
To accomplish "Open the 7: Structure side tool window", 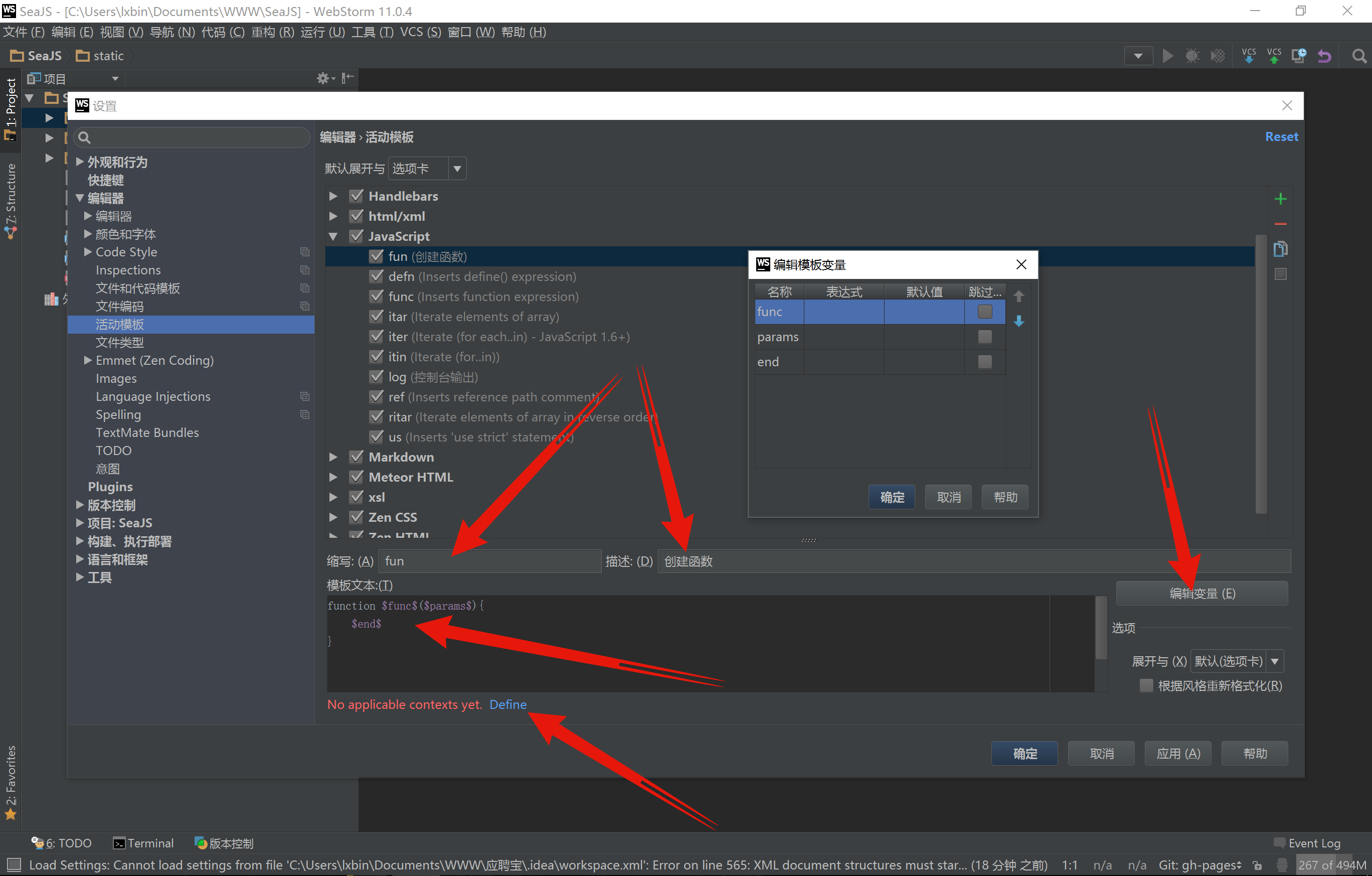I will point(10,200).
